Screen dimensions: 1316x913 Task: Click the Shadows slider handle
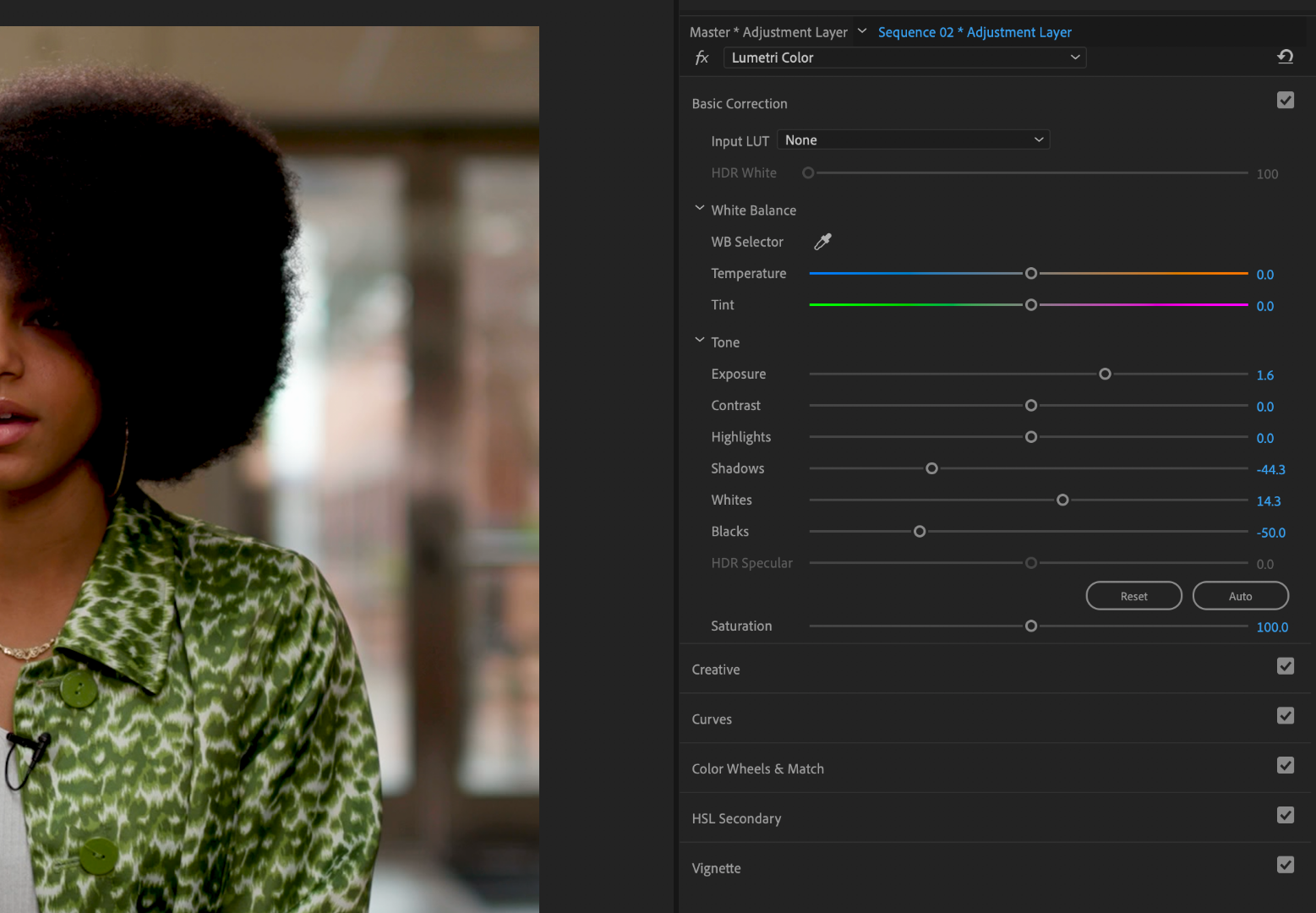931,468
